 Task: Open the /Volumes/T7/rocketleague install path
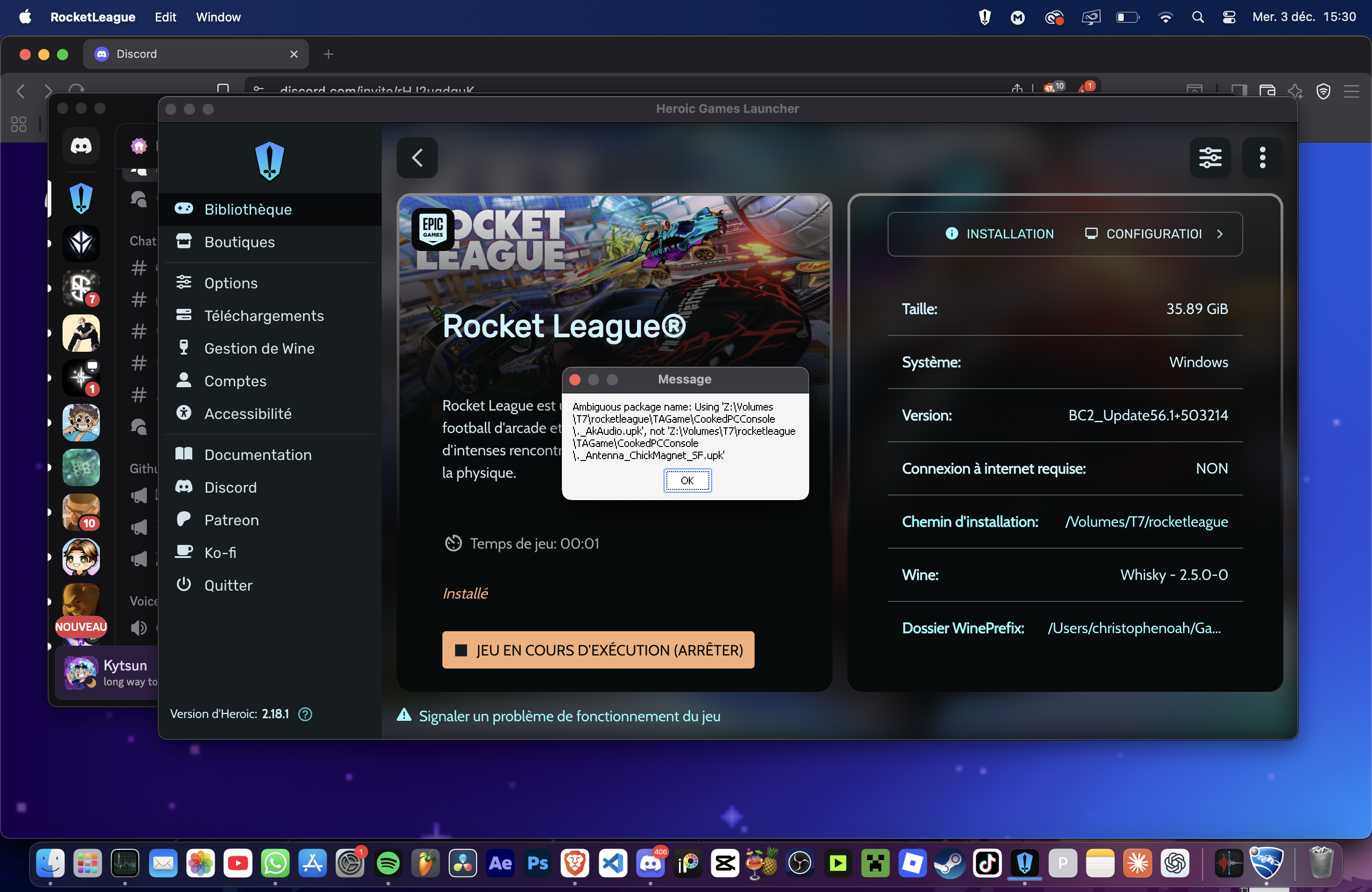(x=1146, y=522)
